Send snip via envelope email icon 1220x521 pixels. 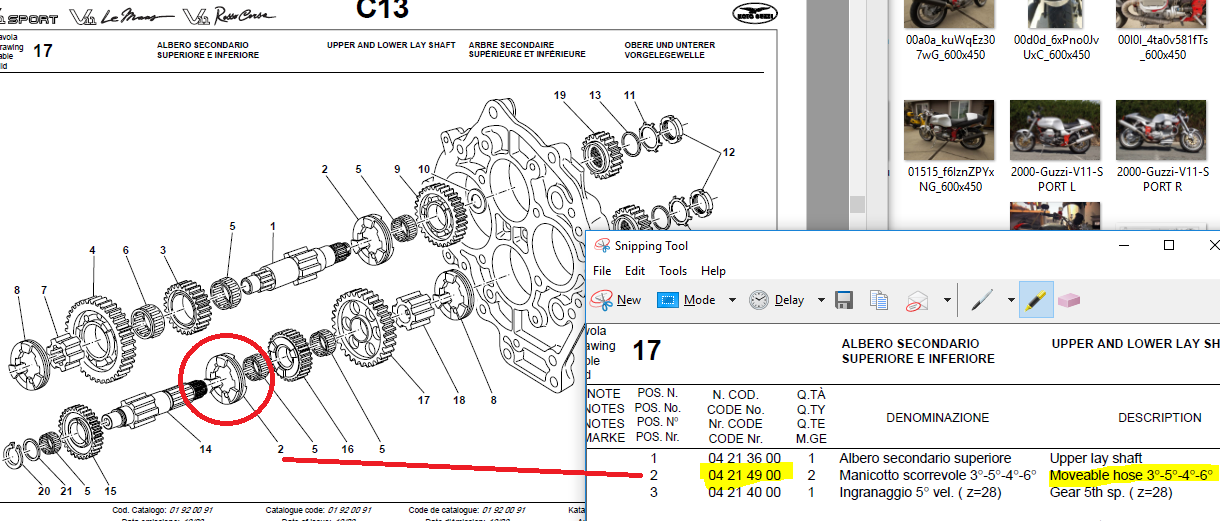[917, 300]
